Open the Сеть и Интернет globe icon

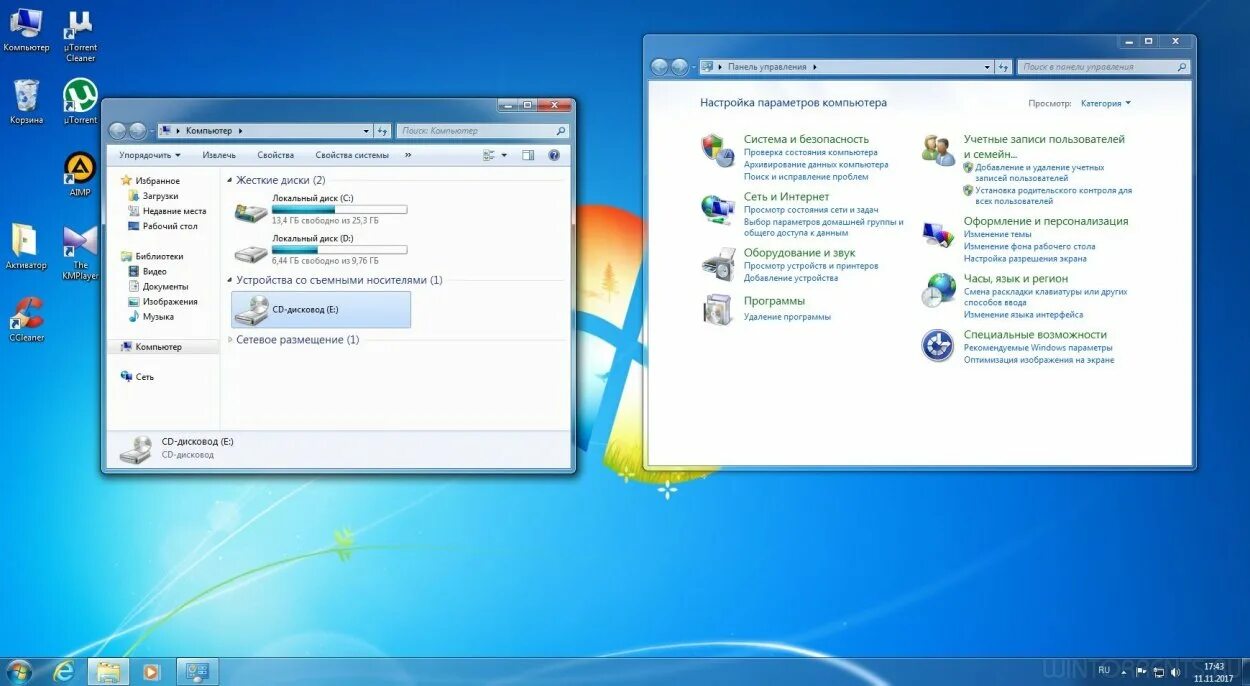[x=718, y=208]
